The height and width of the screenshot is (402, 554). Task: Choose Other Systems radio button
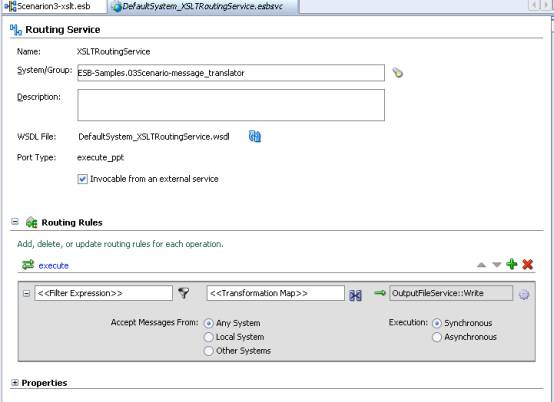pyautogui.click(x=208, y=351)
